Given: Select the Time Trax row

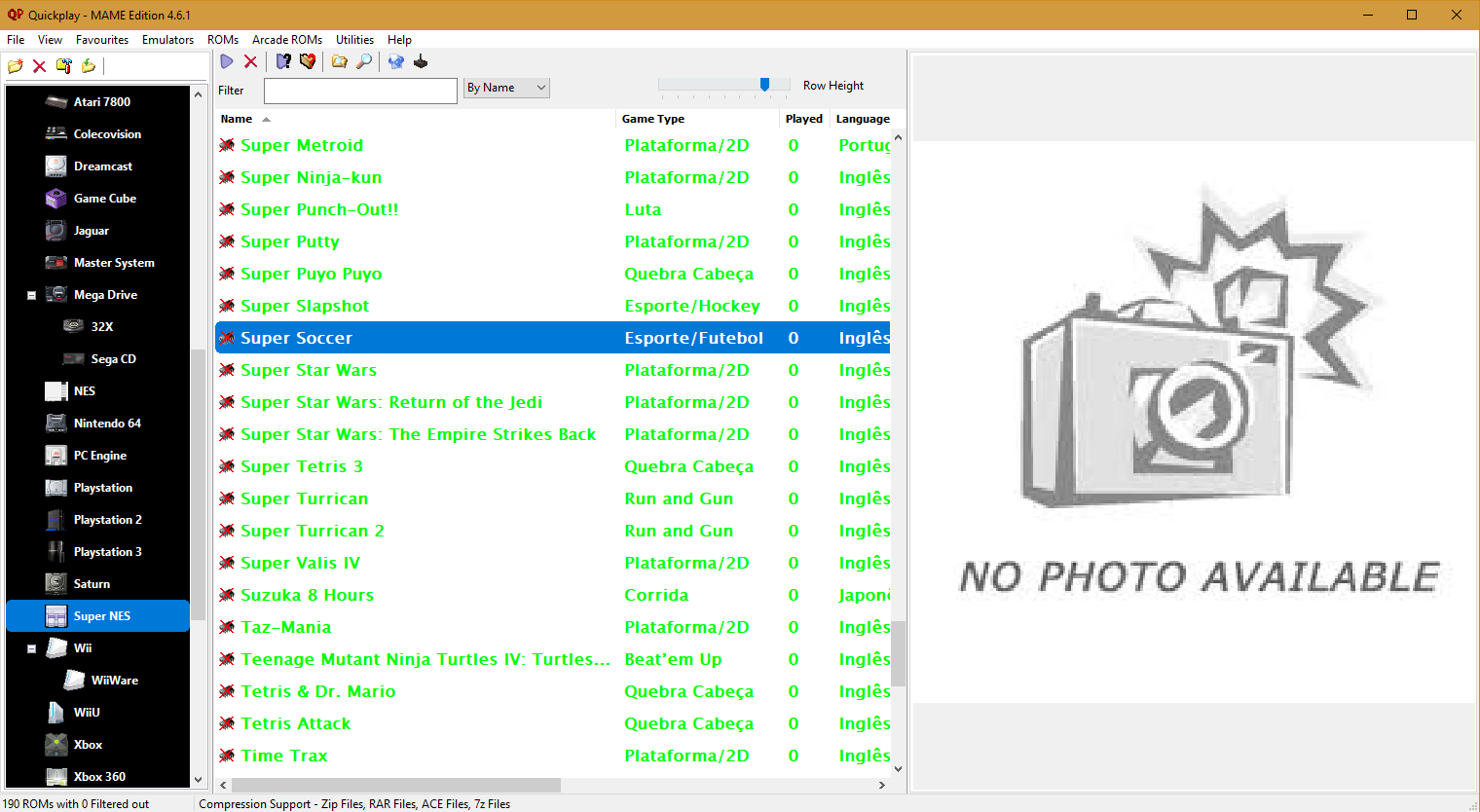Looking at the screenshot, I should point(553,756).
